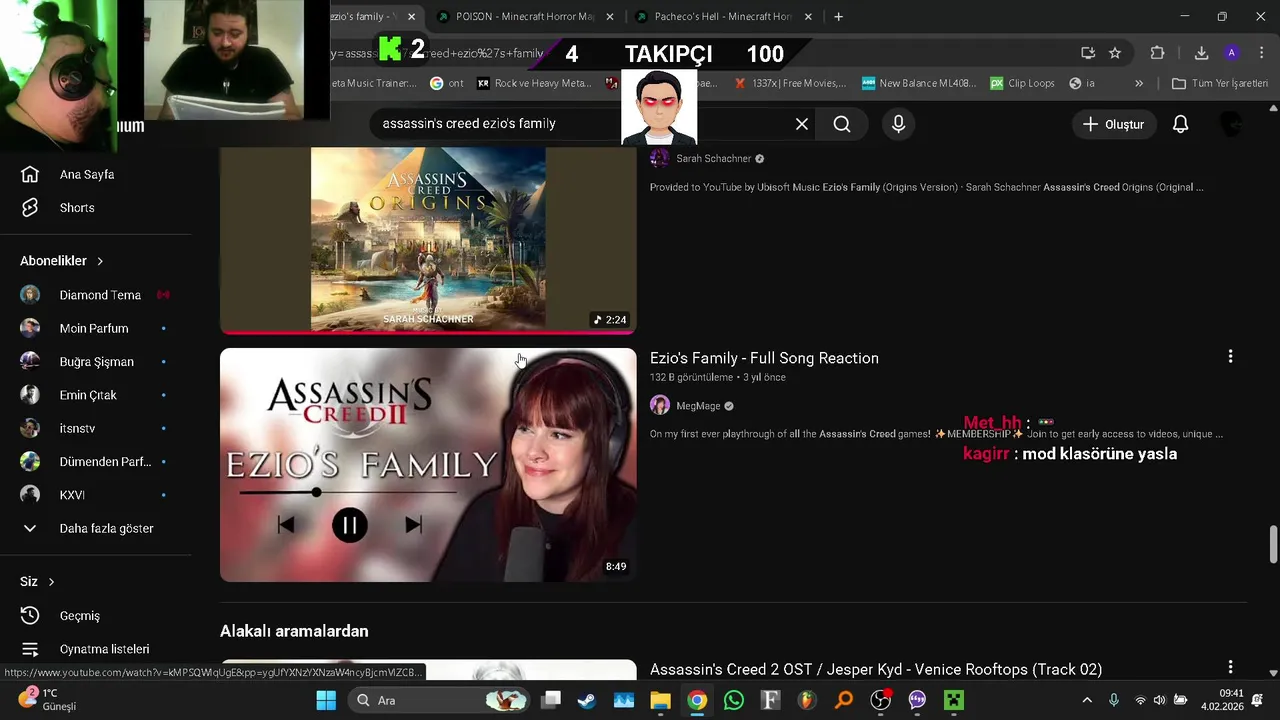
Task: Click the Assassin's Creed Origins video thumbnail
Action: point(428,240)
